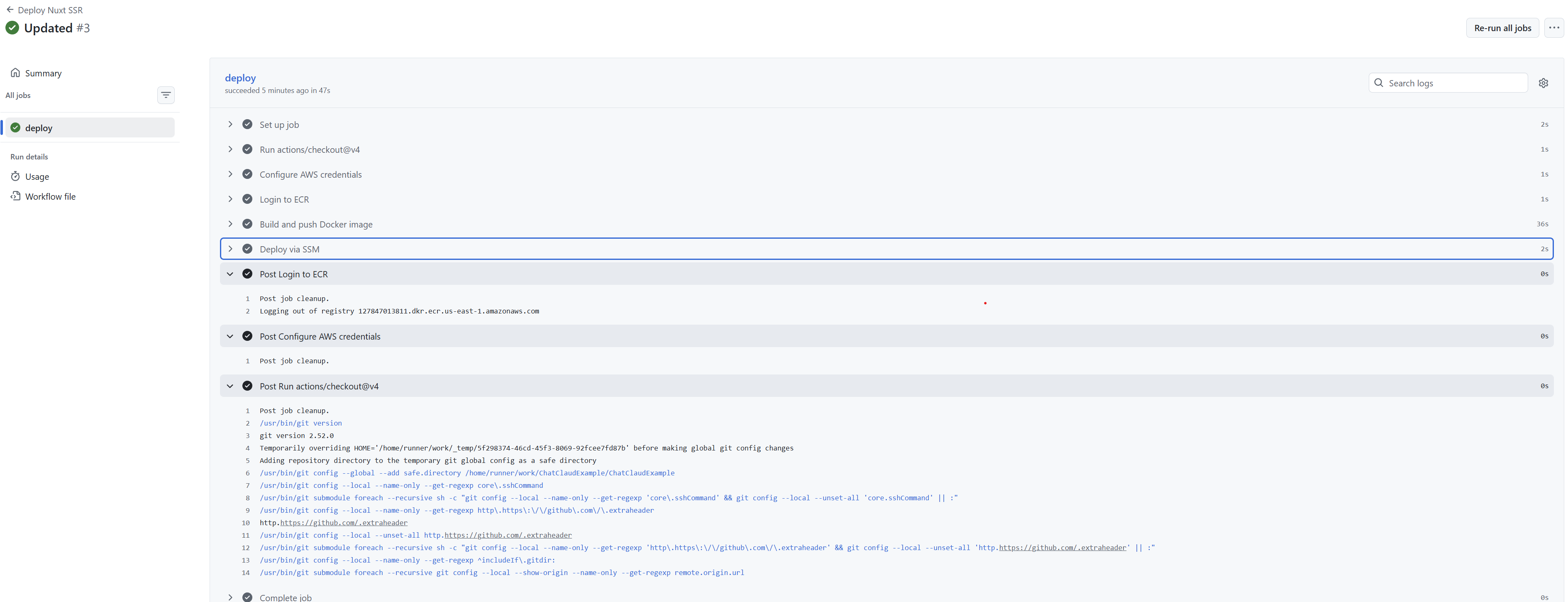Click the deploy job heading link
This screenshot has width=1568, height=602.
pos(240,78)
